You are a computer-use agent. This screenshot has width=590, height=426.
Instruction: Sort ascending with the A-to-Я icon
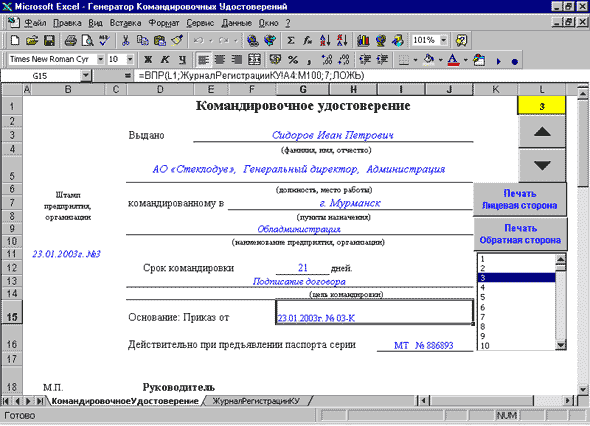tap(325, 40)
